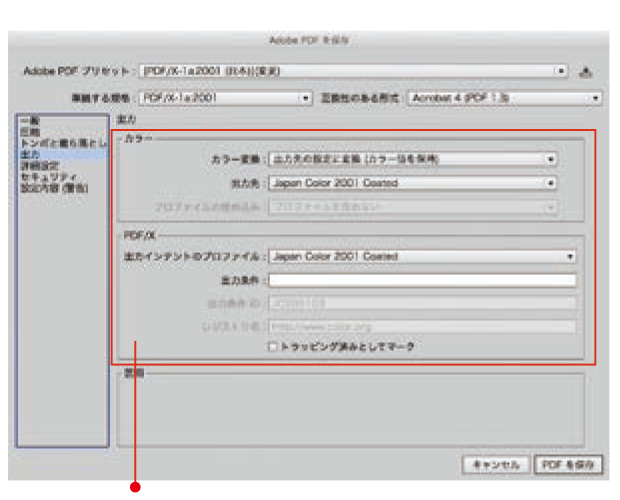Click the disabled プロファイルの埋め込み dropdown
The height and width of the screenshot is (500, 620).
point(413,207)
